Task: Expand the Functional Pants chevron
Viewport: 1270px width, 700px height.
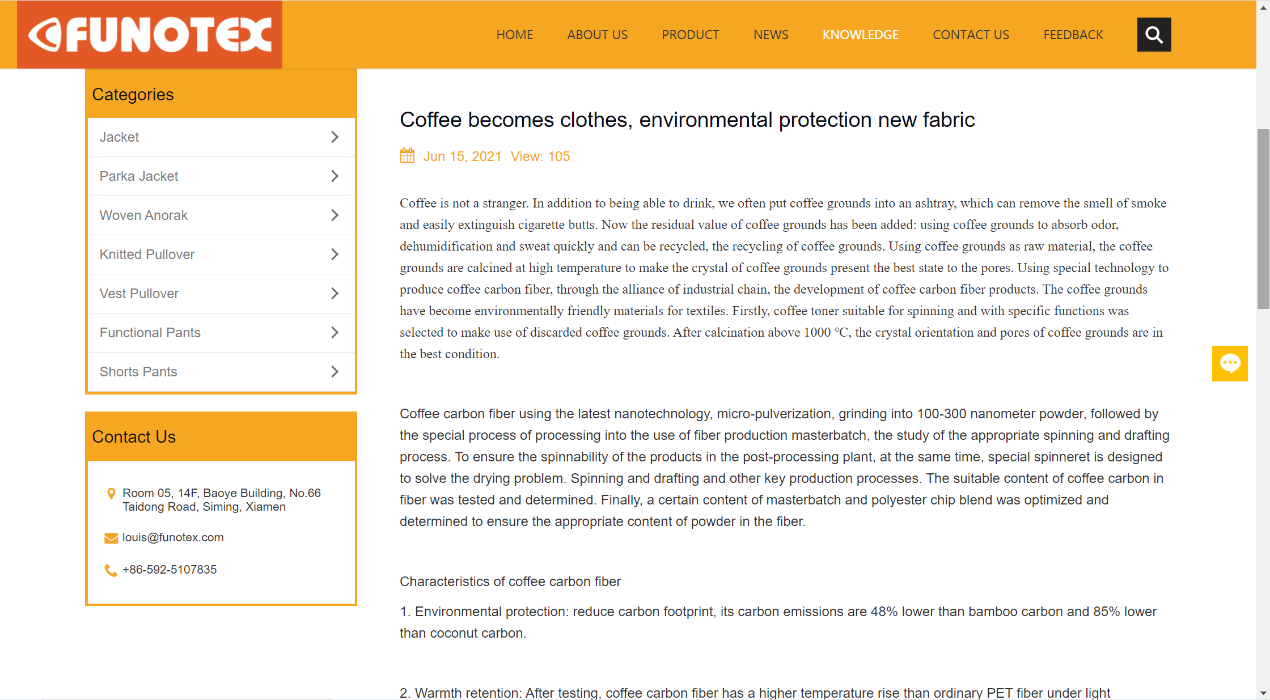Action: tap(335, 332)
